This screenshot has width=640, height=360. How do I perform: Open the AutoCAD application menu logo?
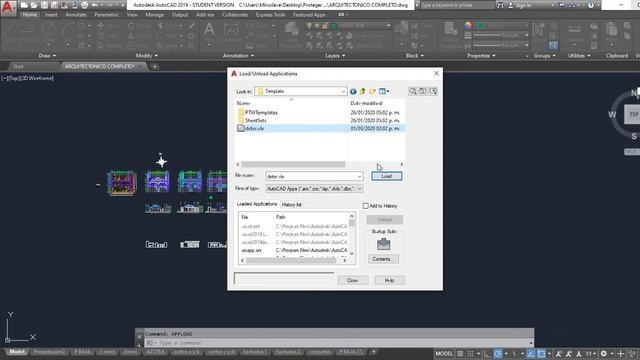click(x=7, y=7)
